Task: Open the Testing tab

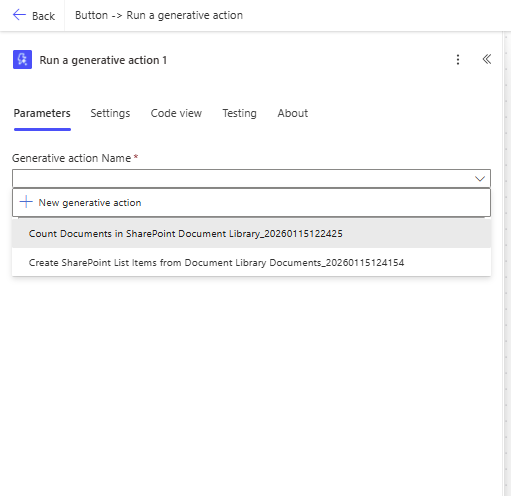Action: [x=239, y=113]
